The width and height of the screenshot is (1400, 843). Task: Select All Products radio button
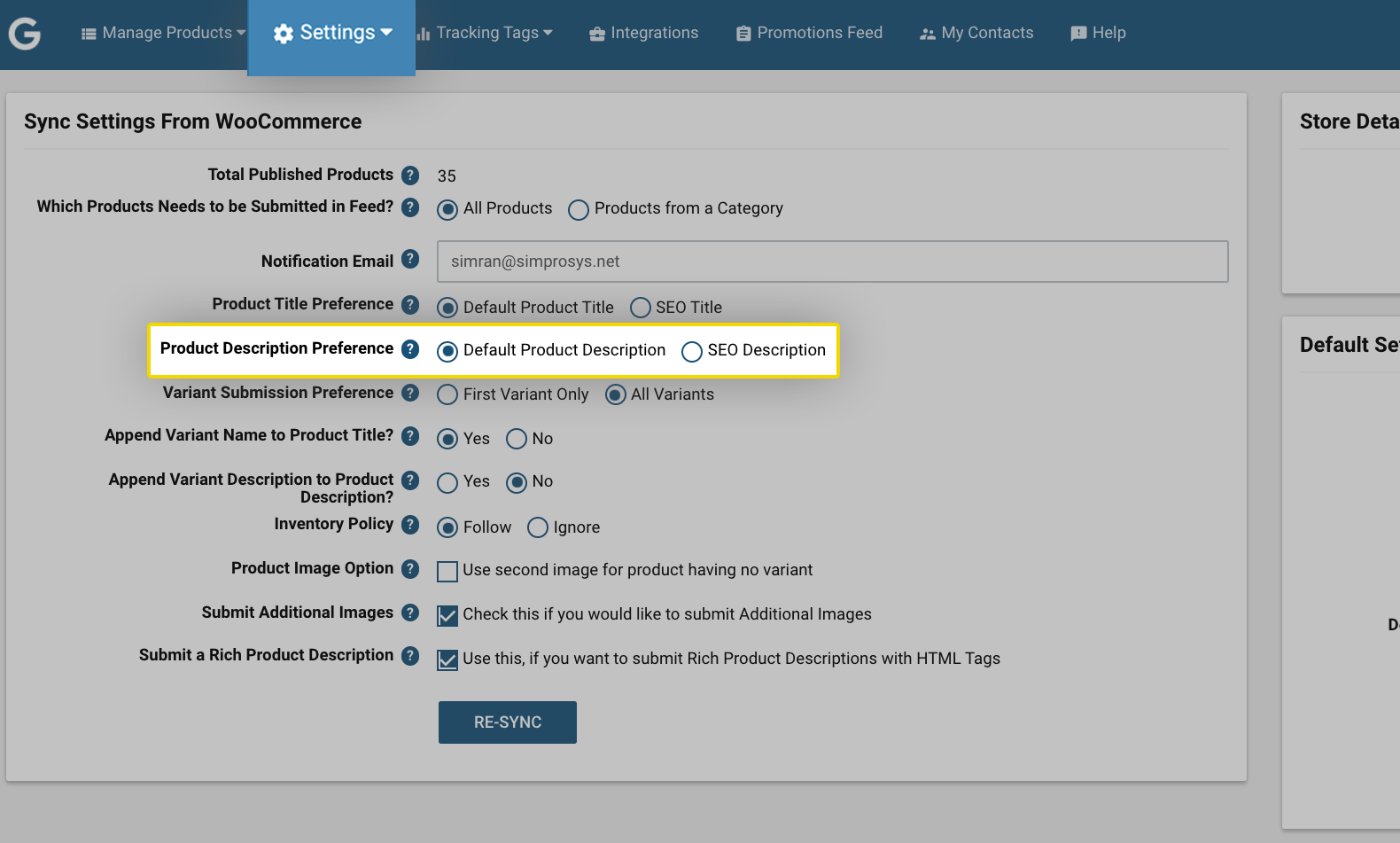click(x=447, y=209)
